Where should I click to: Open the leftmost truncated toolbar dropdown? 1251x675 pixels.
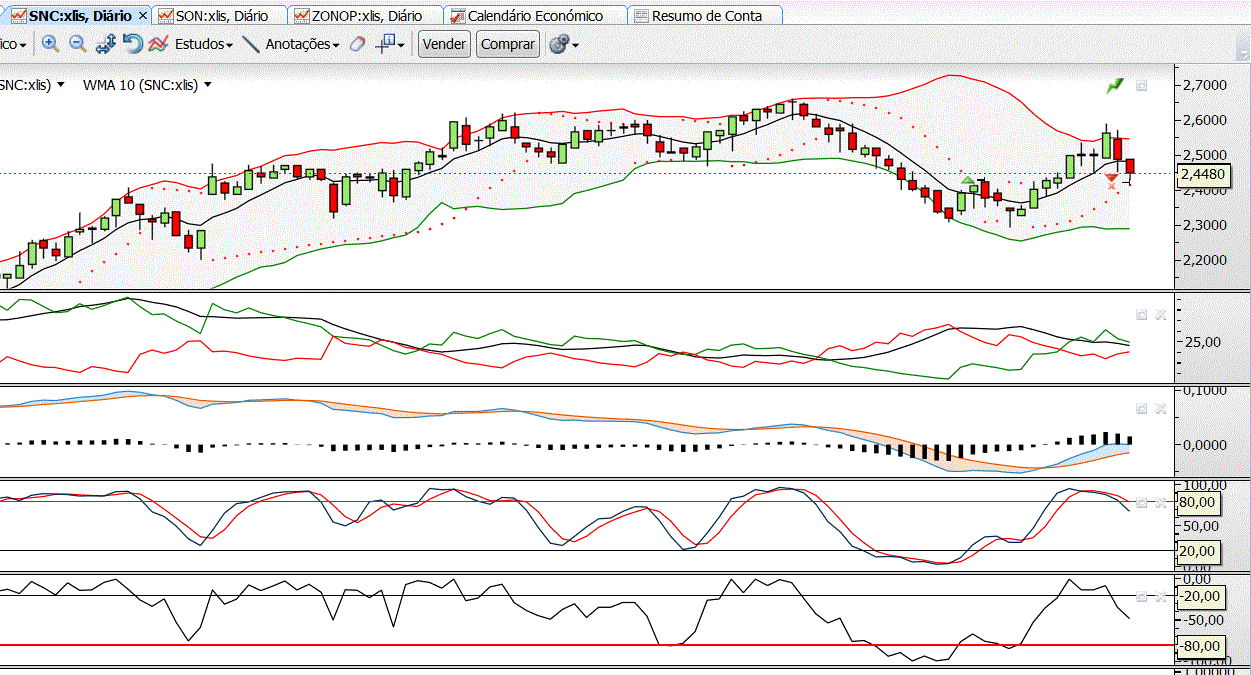coord(14,44)
